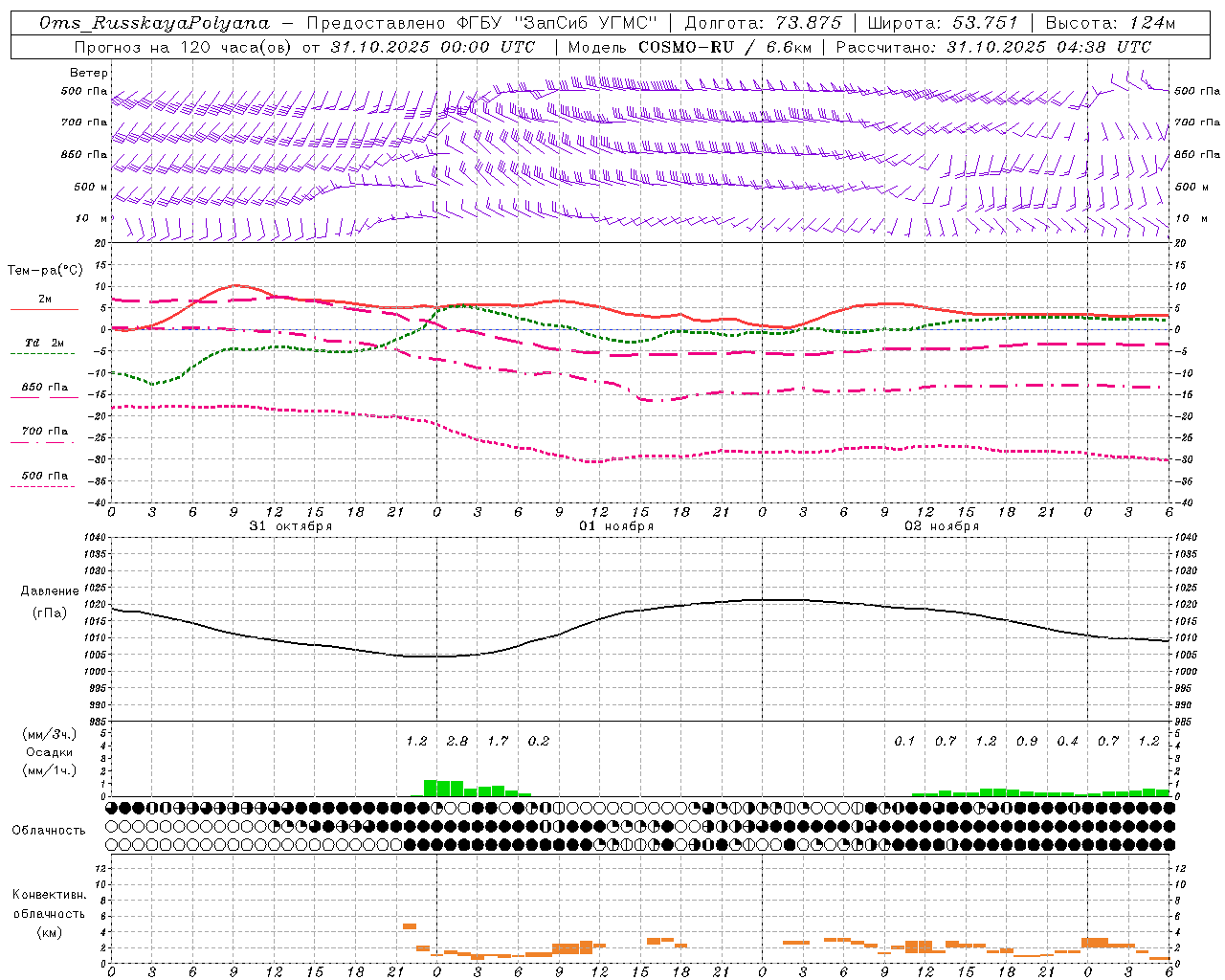Click the '01 ноября' date label
Screen dimensions: 1225x980
(x=616, y=526)
